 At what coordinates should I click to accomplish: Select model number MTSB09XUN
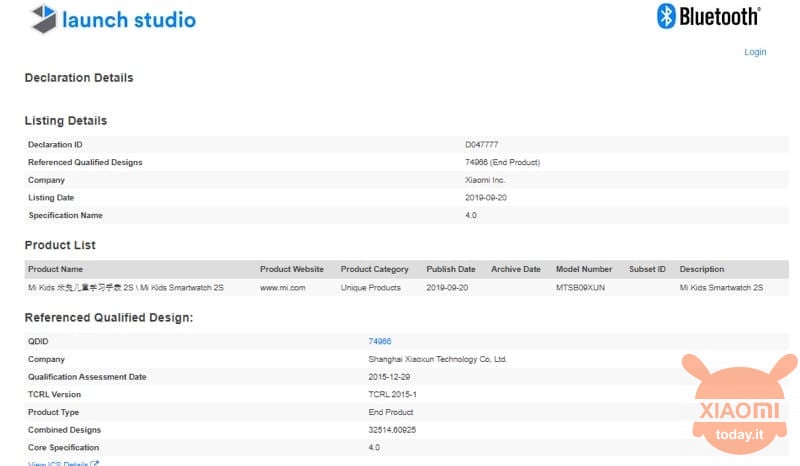tap(581, 288)
